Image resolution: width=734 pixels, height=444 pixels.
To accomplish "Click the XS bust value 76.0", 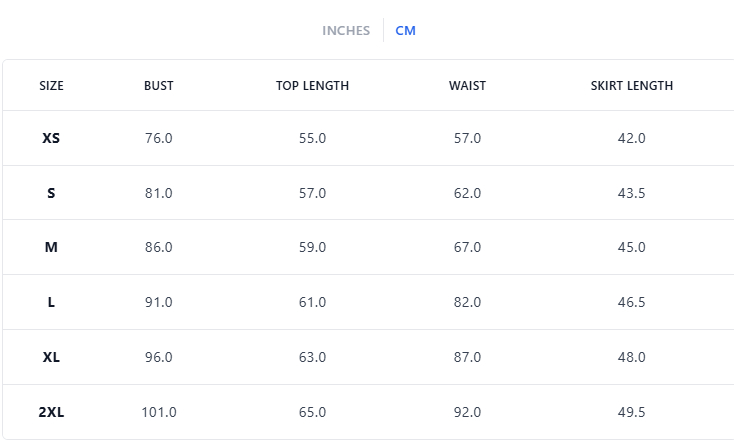I will 158,138.
